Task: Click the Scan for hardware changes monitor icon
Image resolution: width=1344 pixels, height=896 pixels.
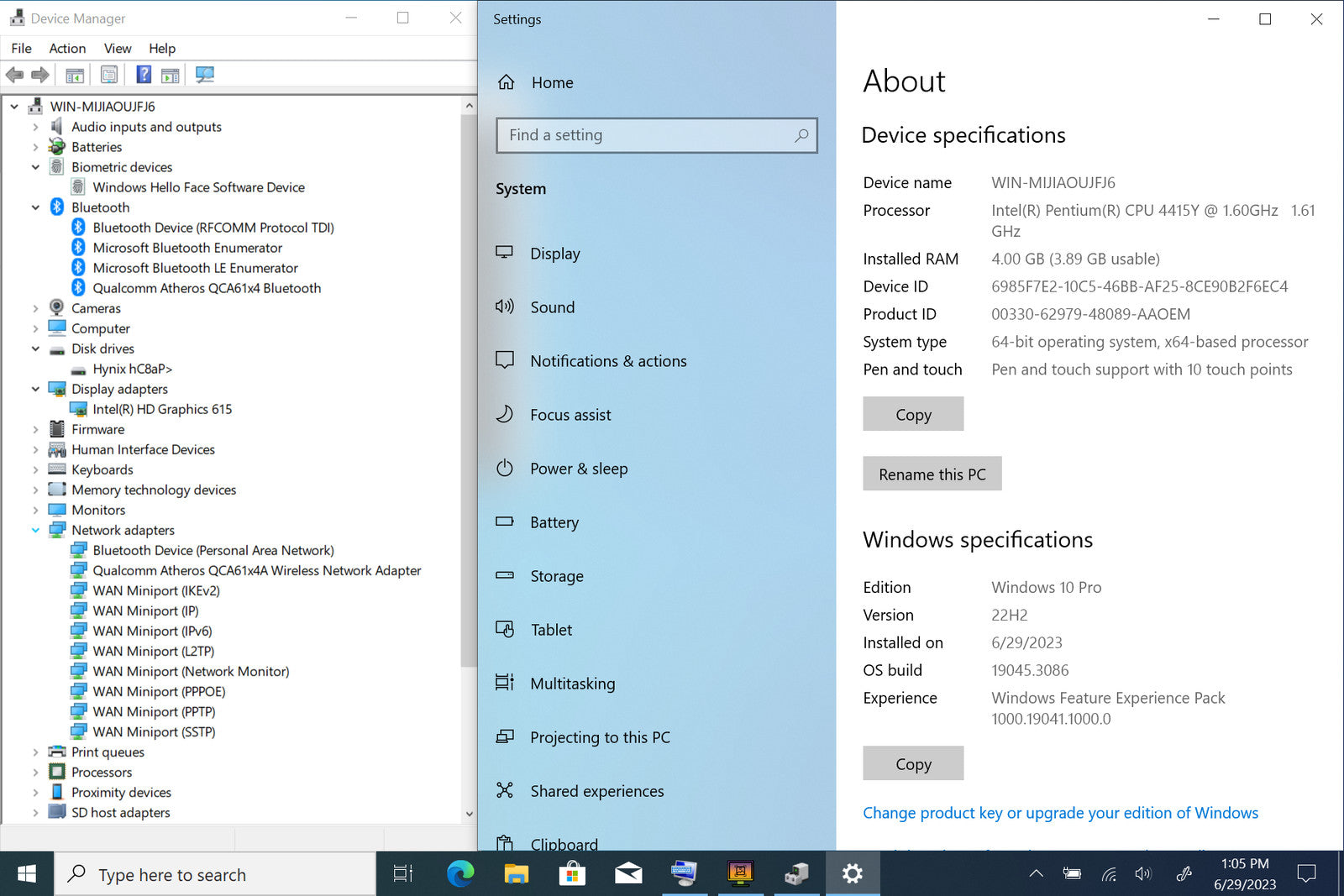Action: [x=205, y=75]
